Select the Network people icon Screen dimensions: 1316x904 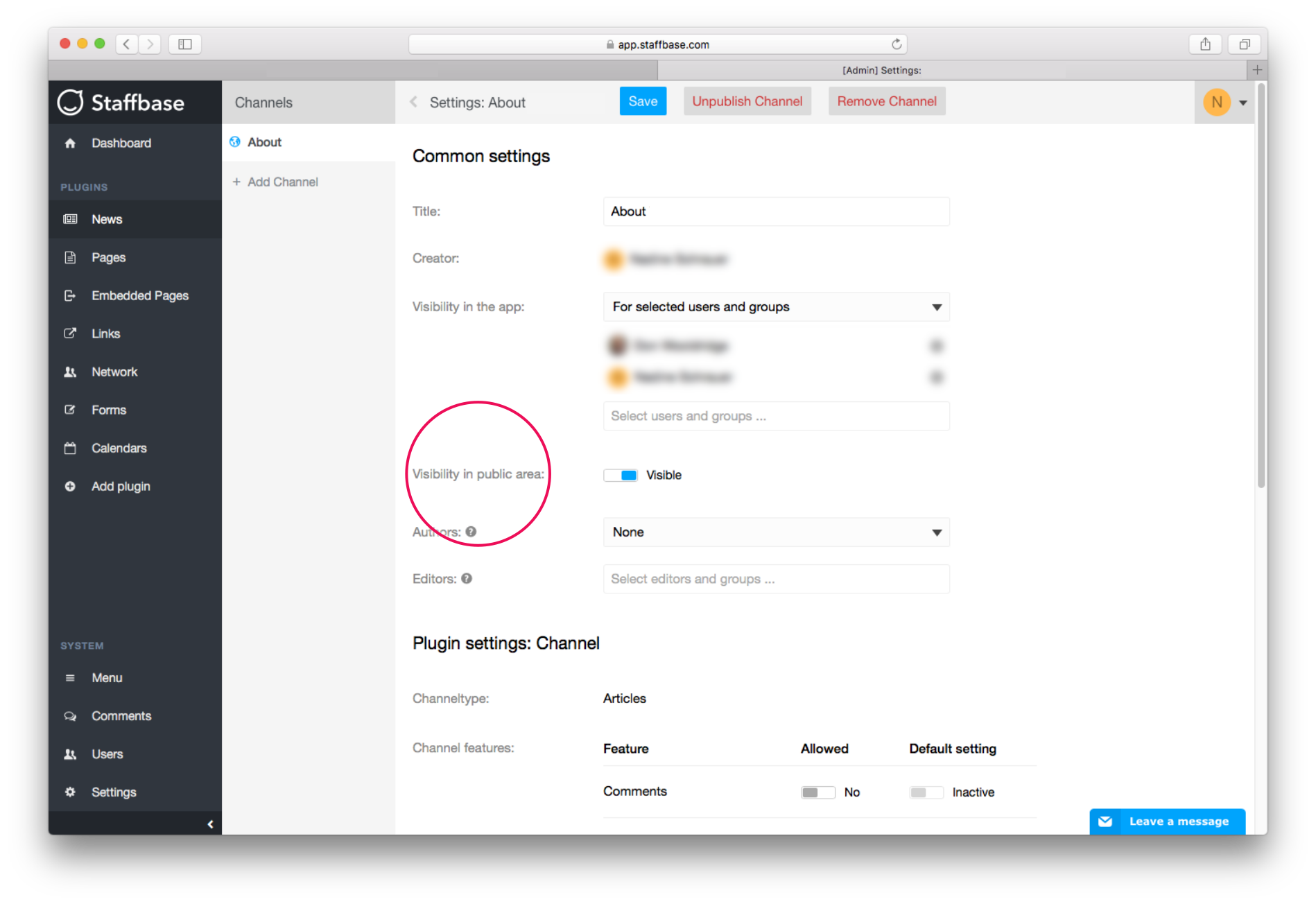coord(70,372)
